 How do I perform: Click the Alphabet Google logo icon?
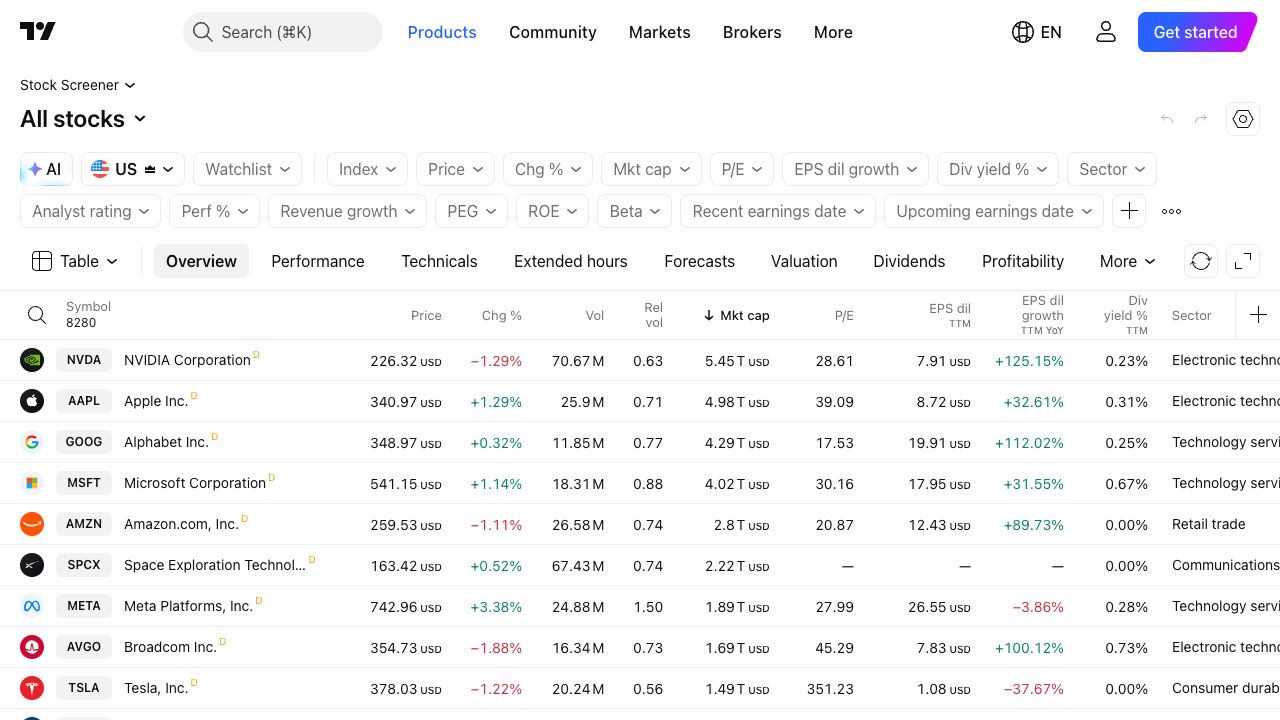point(32,442)
